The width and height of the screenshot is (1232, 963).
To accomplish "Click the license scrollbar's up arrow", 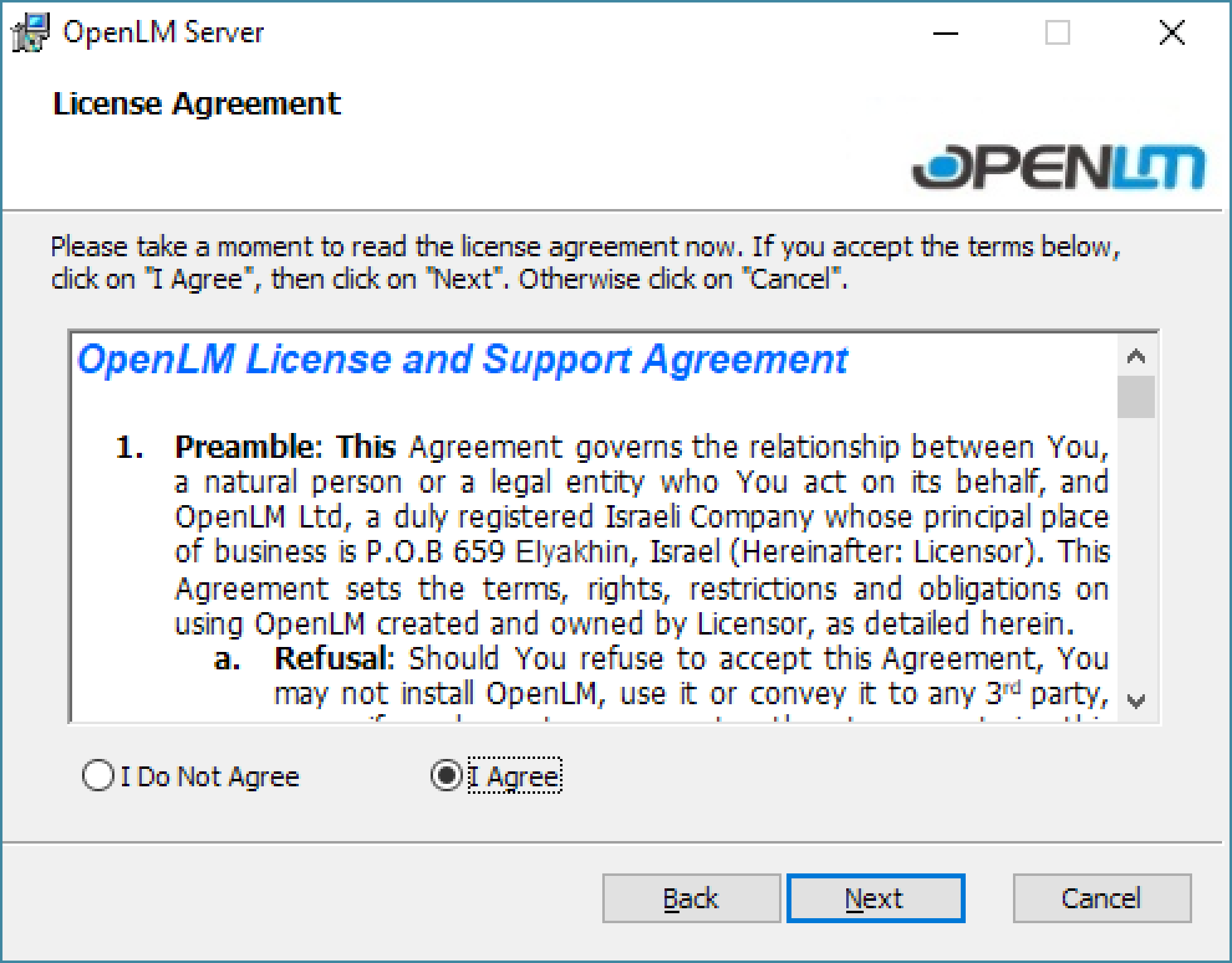I will (x=1136, y=356).
